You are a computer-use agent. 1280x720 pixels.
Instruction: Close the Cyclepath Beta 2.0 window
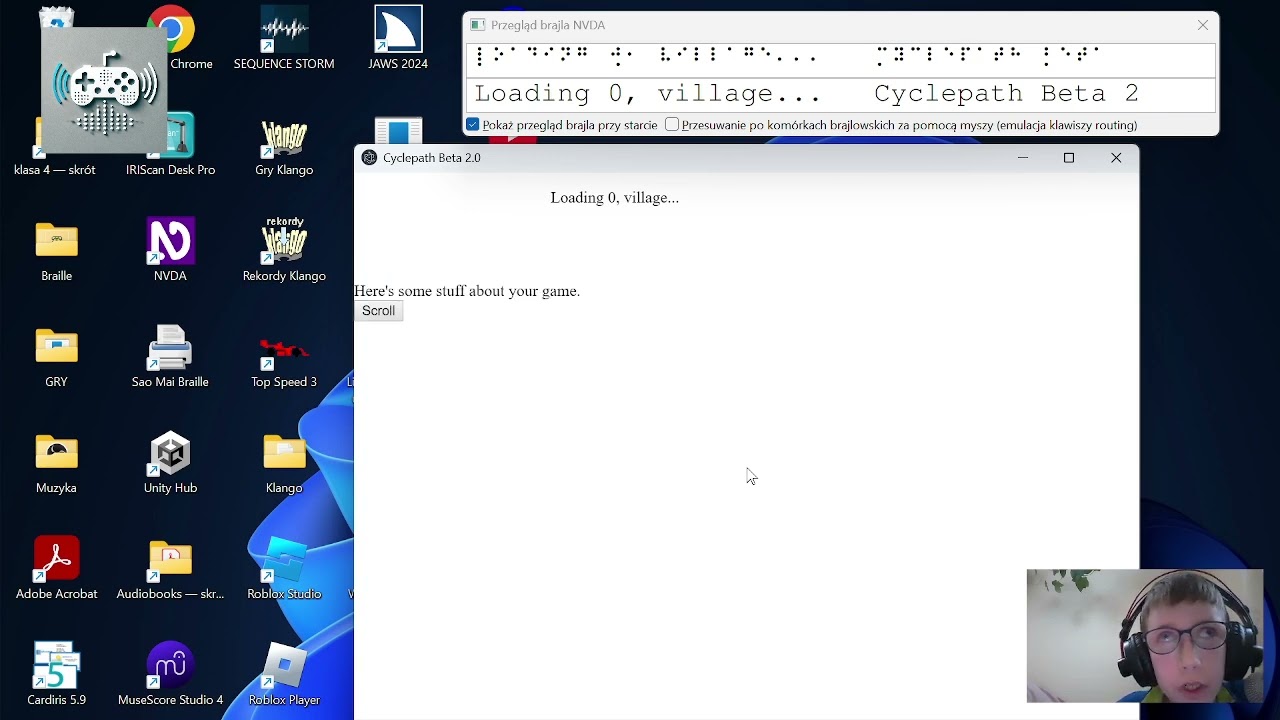click(1116, 158)
